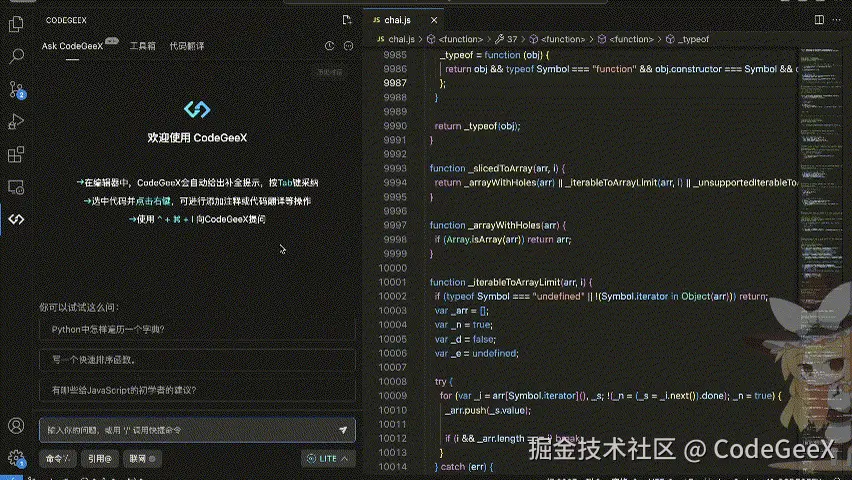Open third <function> breadcrumb segment
The width and height of the screenshot is (852, 480).
pyautogui.click(x=626, y=39)
